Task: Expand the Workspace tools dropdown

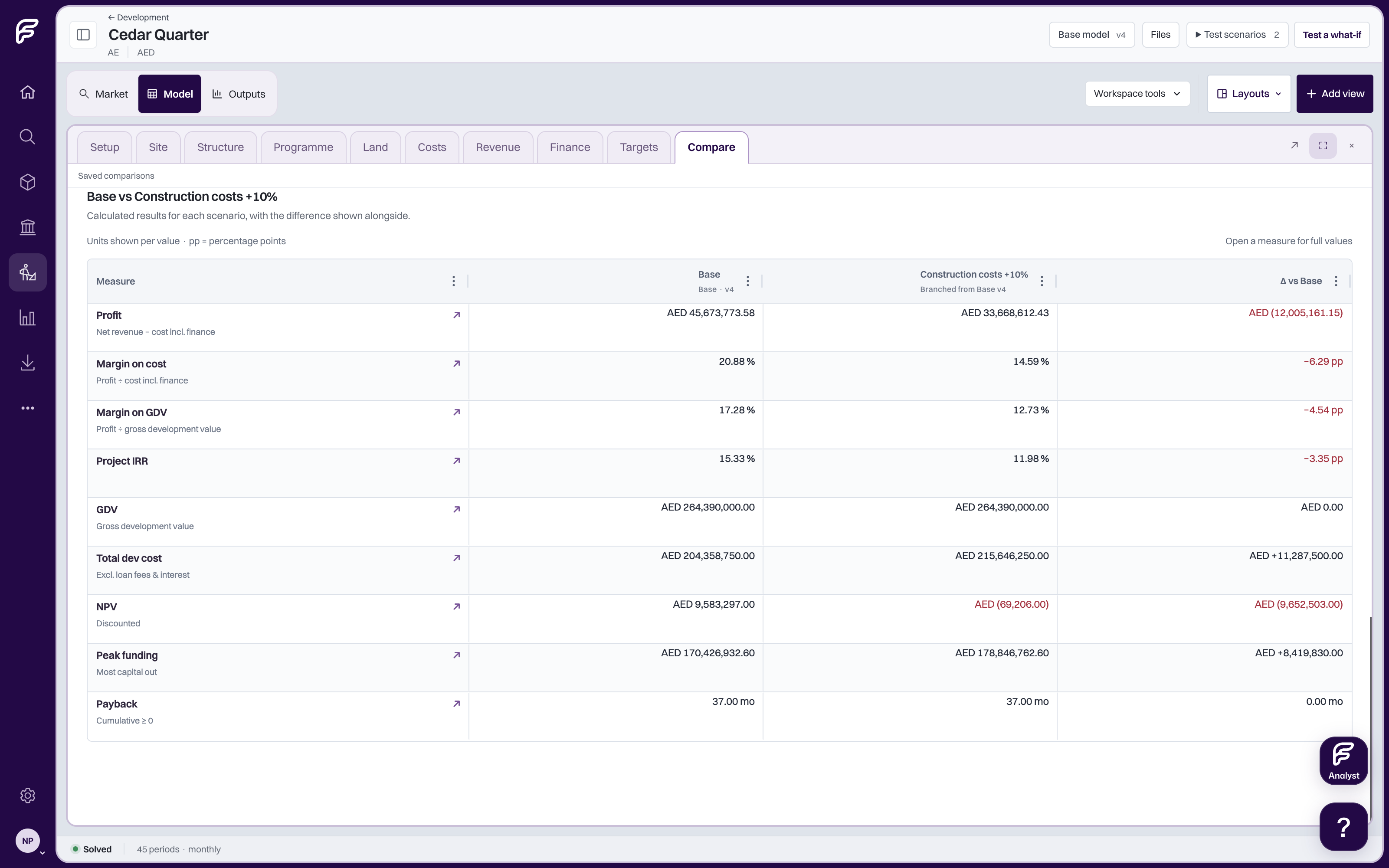Action: (1137, 94)
